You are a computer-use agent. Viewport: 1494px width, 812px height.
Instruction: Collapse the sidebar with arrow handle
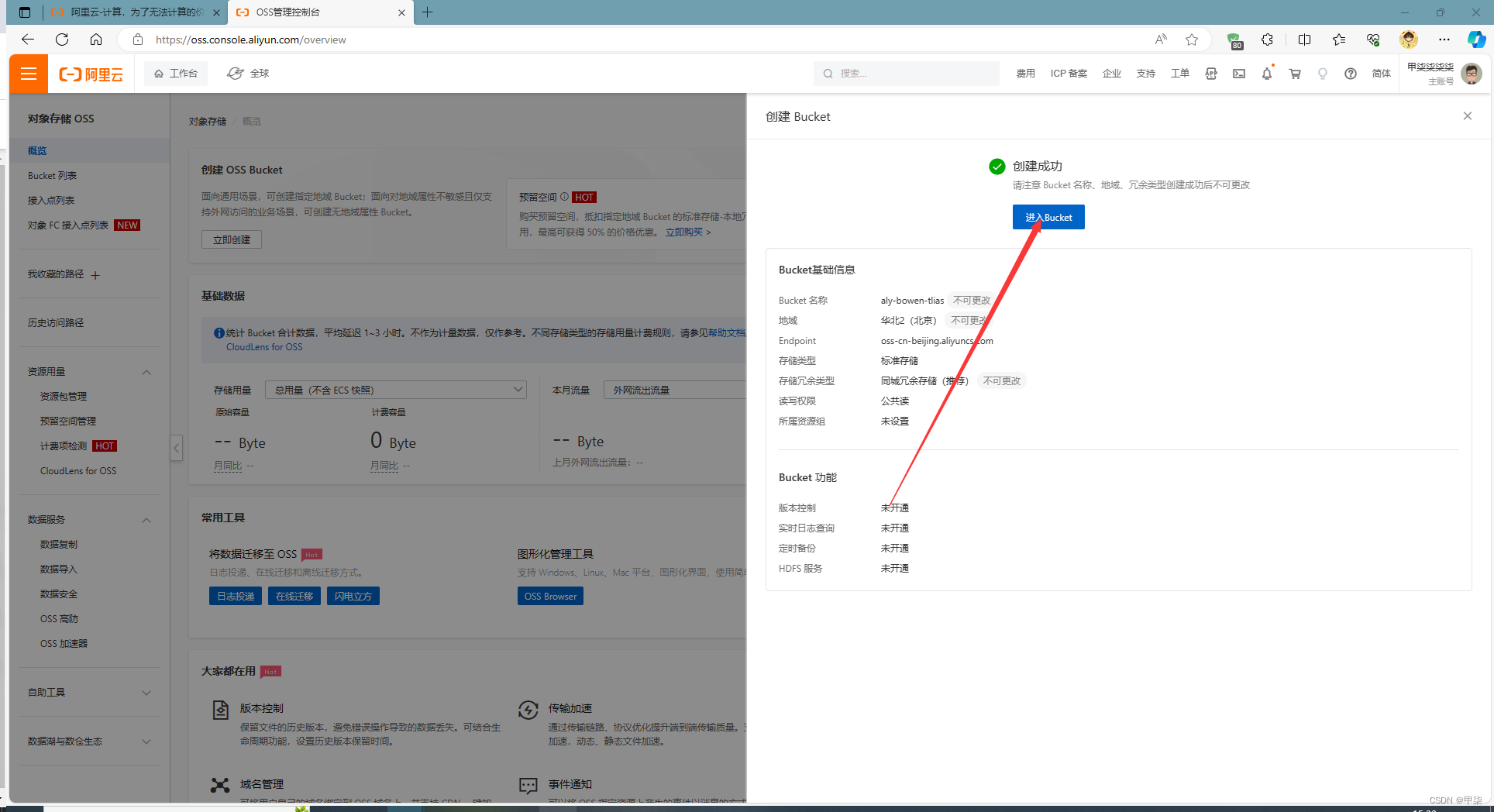[x=177, y=448]
